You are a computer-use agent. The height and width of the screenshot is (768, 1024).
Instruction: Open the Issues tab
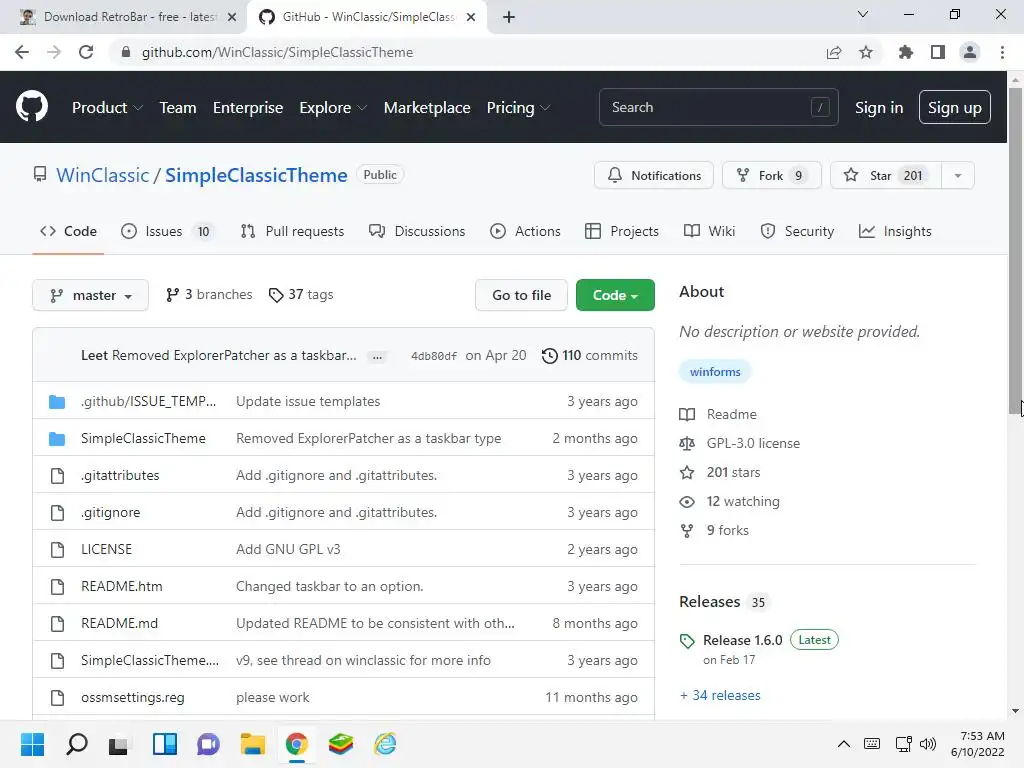tap(167, 231)
